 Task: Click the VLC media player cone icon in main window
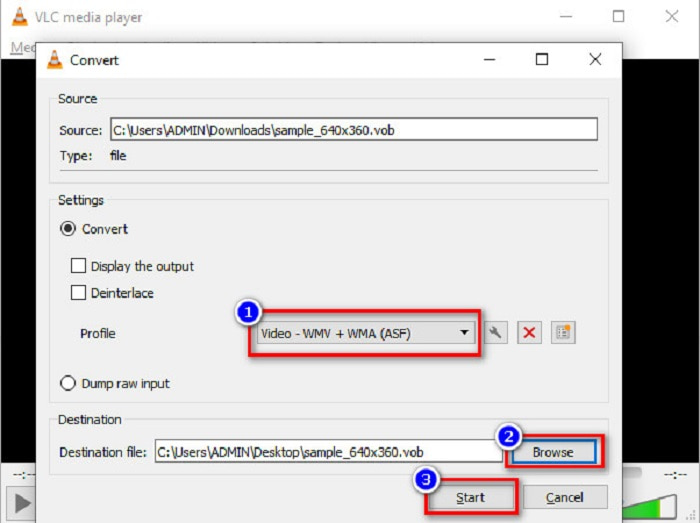click(x=20, y=17)
